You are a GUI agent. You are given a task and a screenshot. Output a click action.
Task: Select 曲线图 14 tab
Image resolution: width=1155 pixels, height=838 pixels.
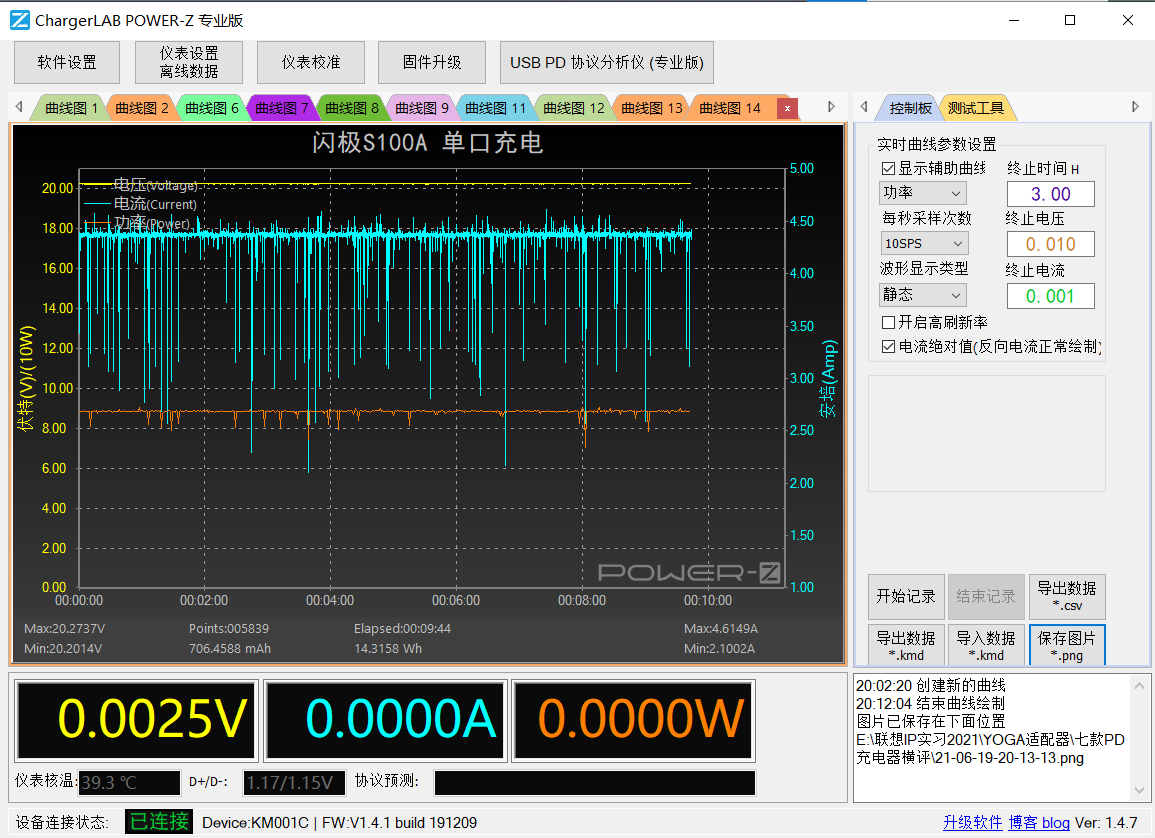tap(729, 108)
